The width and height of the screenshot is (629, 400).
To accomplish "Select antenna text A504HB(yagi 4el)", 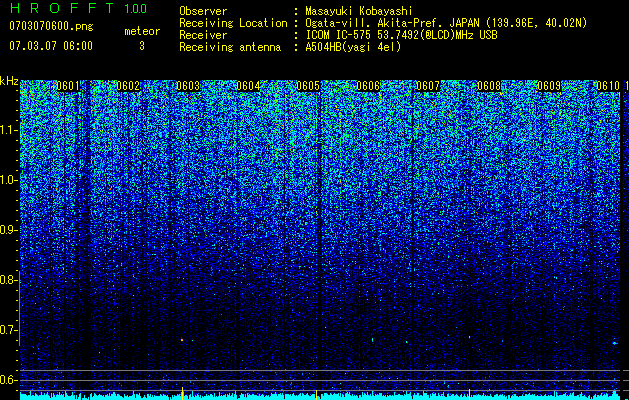I will tap(353, 47).
